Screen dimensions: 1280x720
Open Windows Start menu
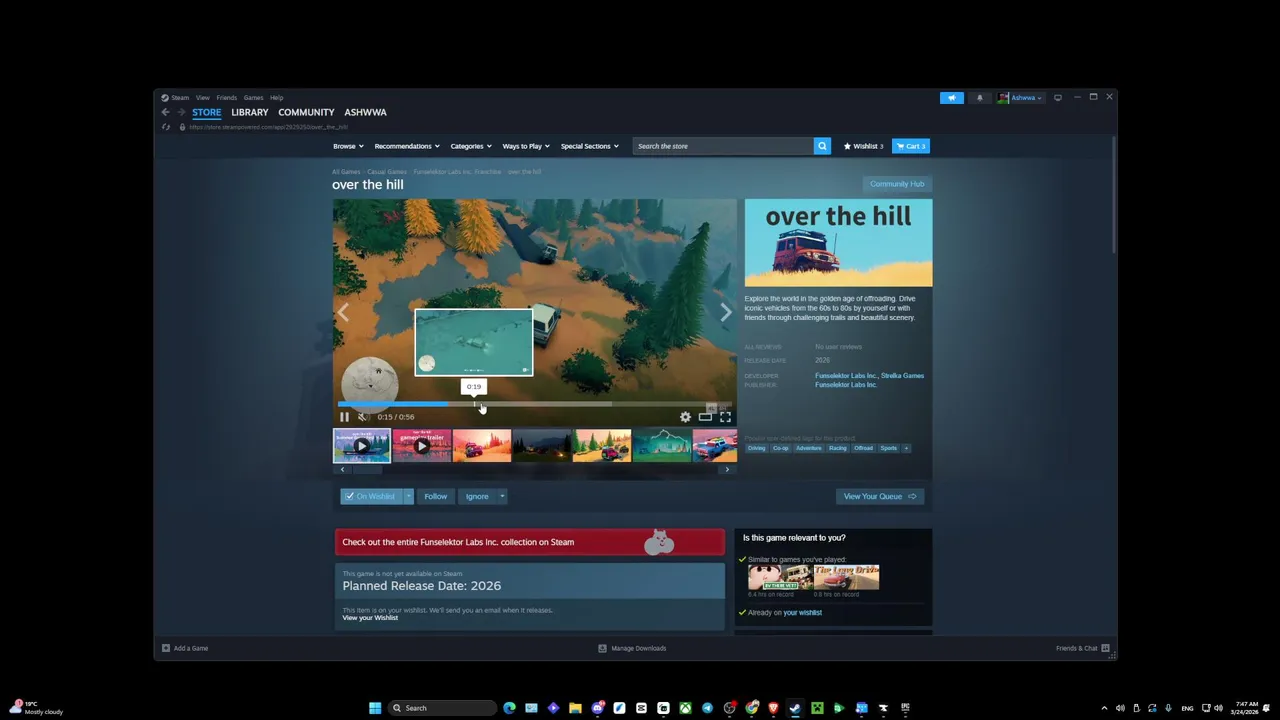click(375, 708)
